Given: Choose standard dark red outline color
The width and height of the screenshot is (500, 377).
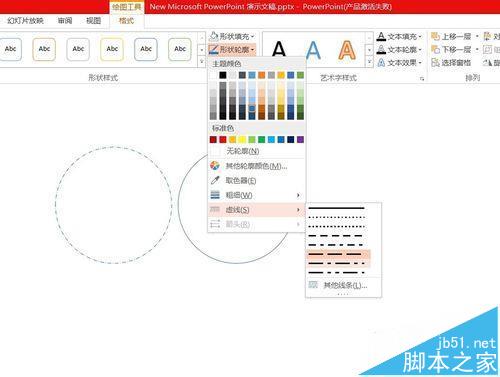Looking at the screenshot, I should [x=213, y=139].
